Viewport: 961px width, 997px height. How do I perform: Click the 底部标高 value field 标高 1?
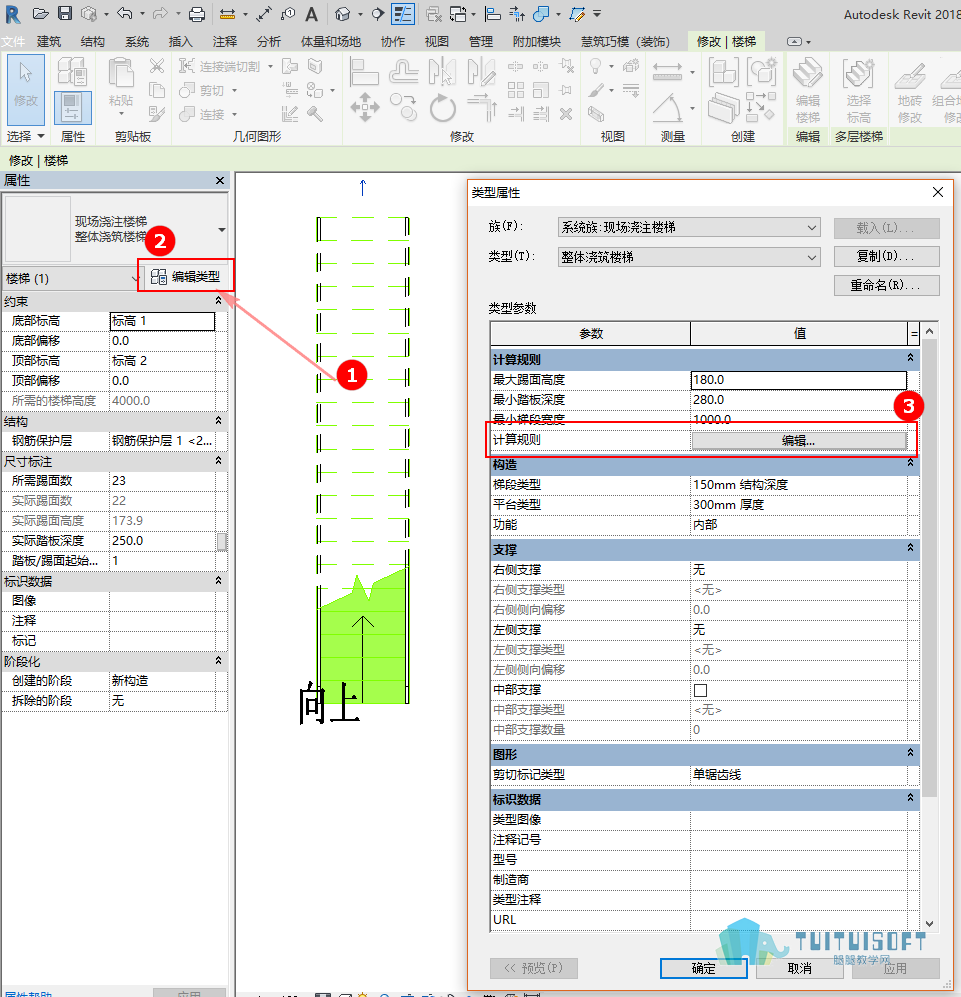click(162, 321)
